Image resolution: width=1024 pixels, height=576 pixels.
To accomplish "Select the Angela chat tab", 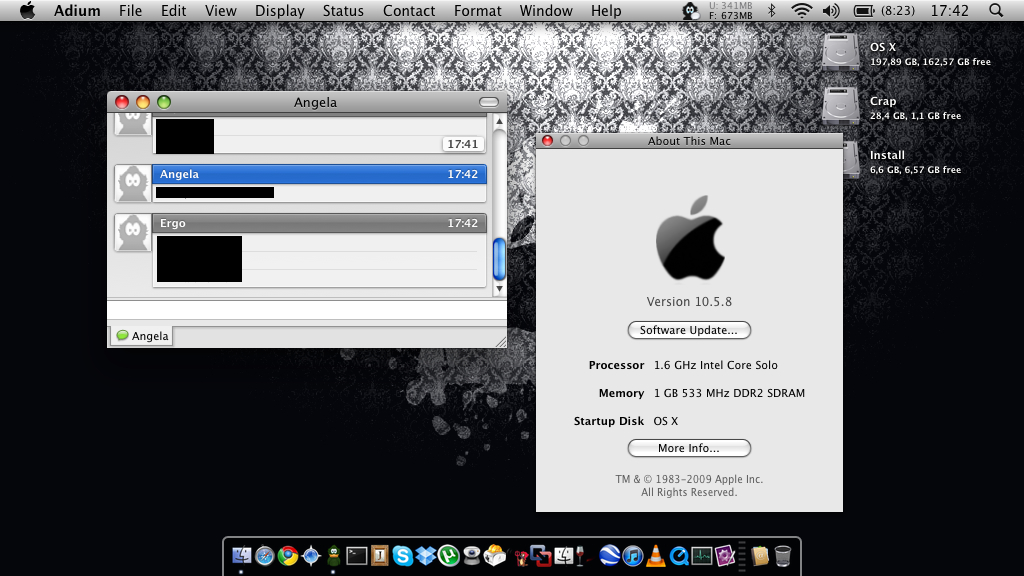I will pyautogui.click(x=142, y=336).
